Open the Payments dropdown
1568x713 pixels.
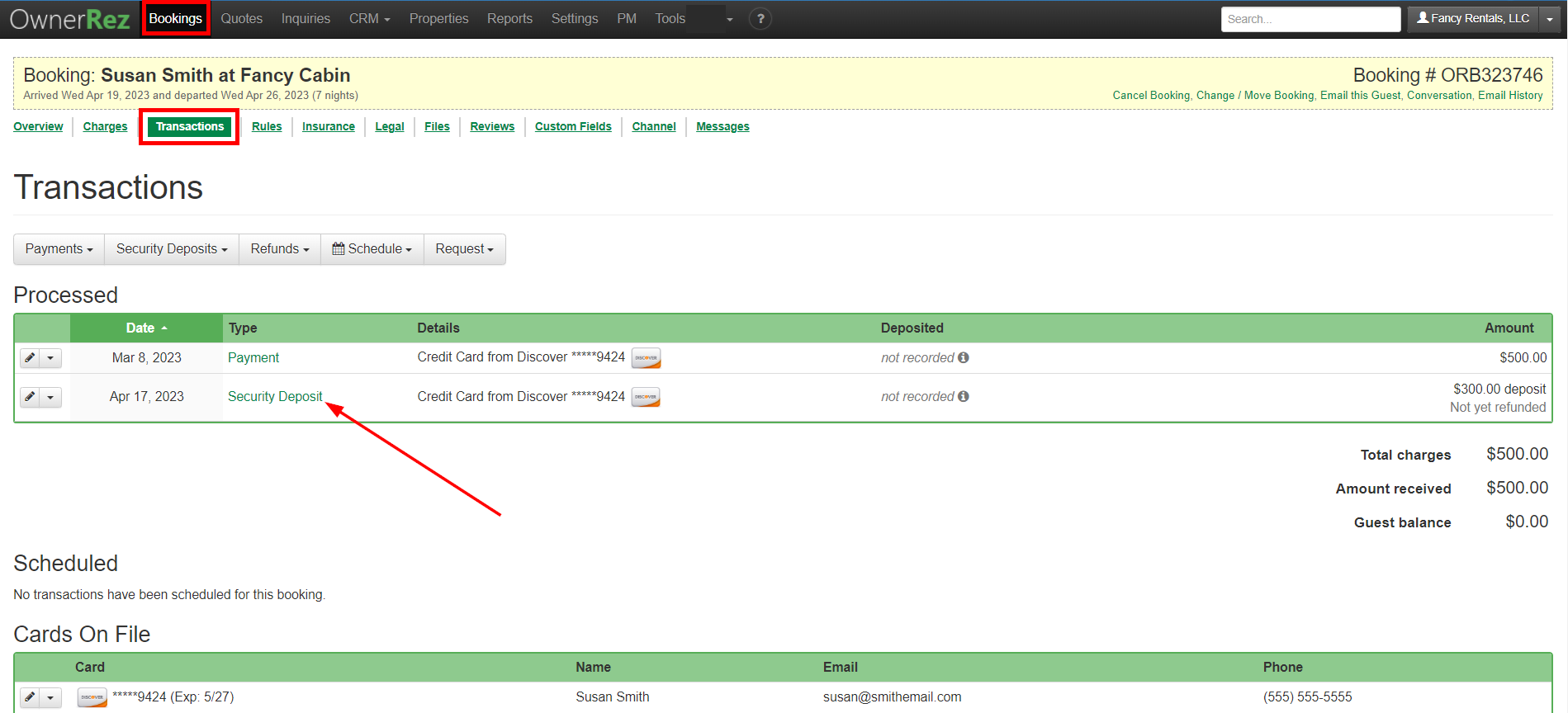click(59, 249)
